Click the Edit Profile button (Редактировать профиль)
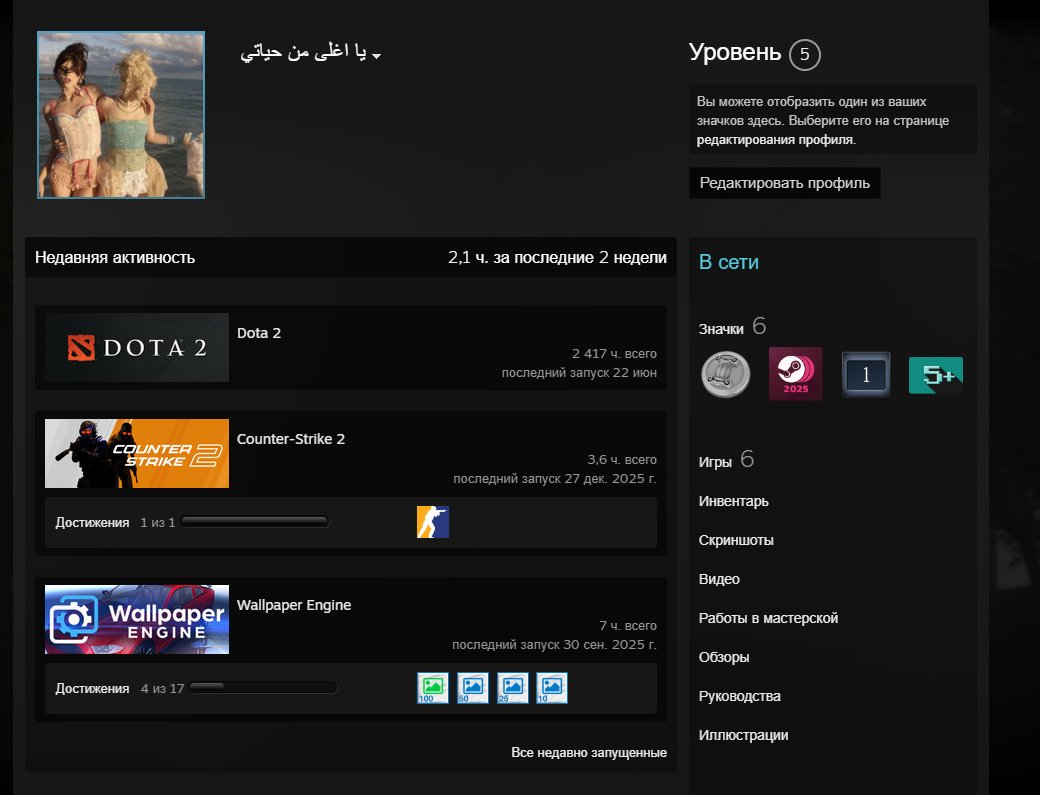Image resolution: width=1040 pixels, height=795 pixels. pyautogui.click(x=785, y=183)
